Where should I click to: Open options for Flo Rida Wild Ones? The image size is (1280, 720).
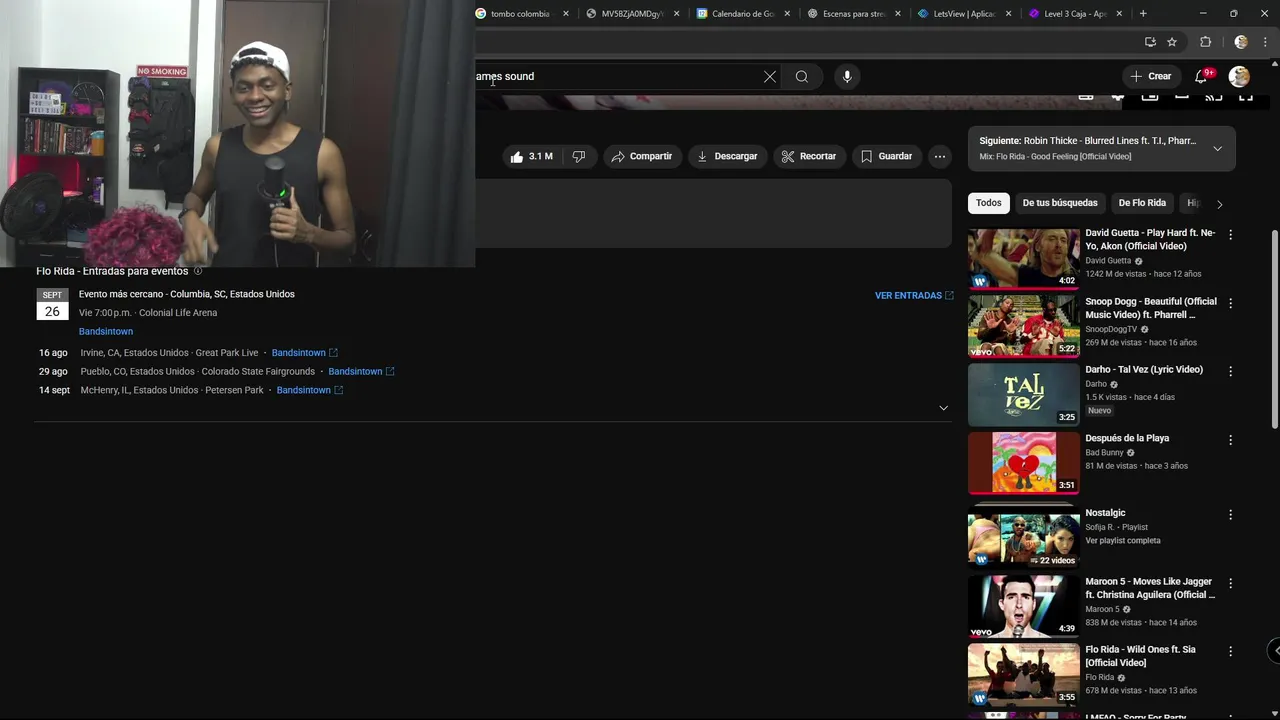1231,651
